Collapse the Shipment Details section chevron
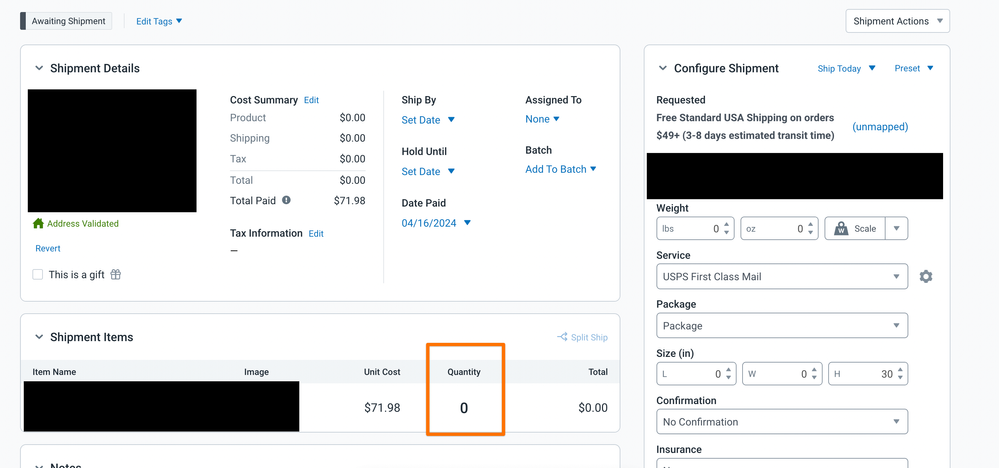Image resolution: width=999 pixels, height=468 pixels. tap(39, 69)
